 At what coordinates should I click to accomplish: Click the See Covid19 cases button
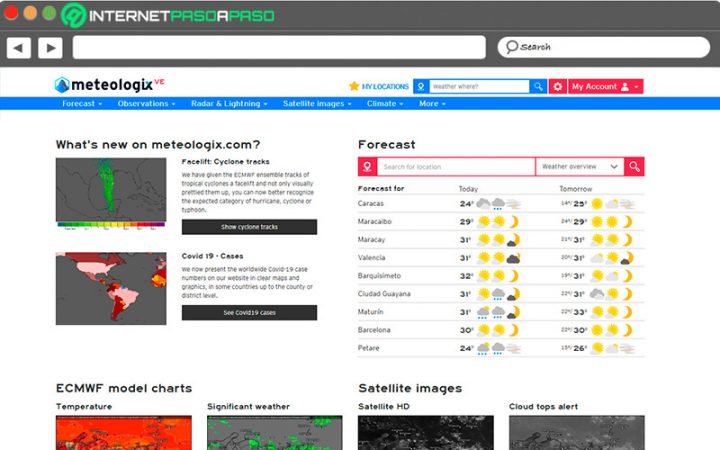249,313
